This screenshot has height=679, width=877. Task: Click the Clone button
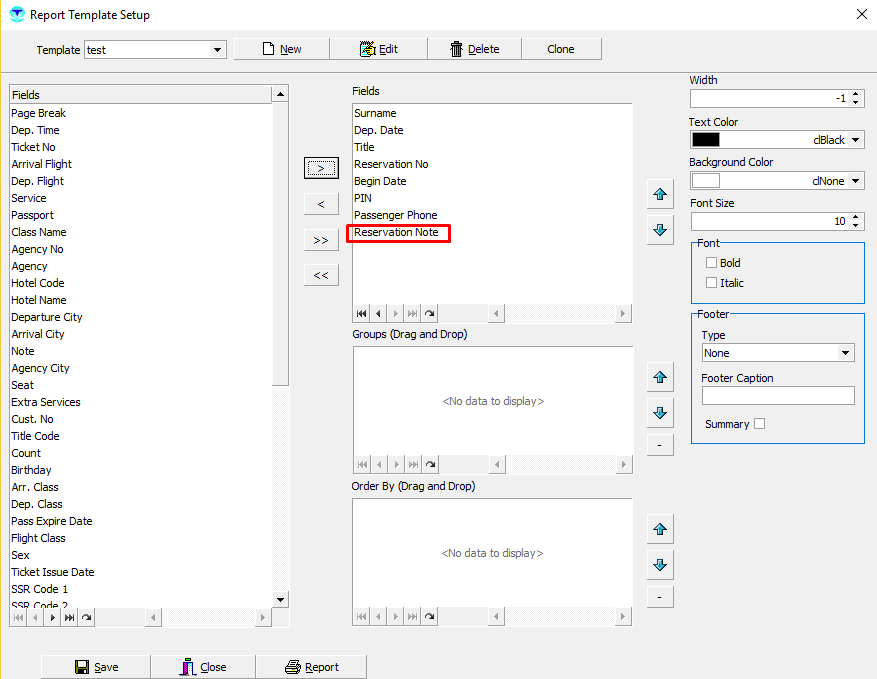click(x=561, y=49)
